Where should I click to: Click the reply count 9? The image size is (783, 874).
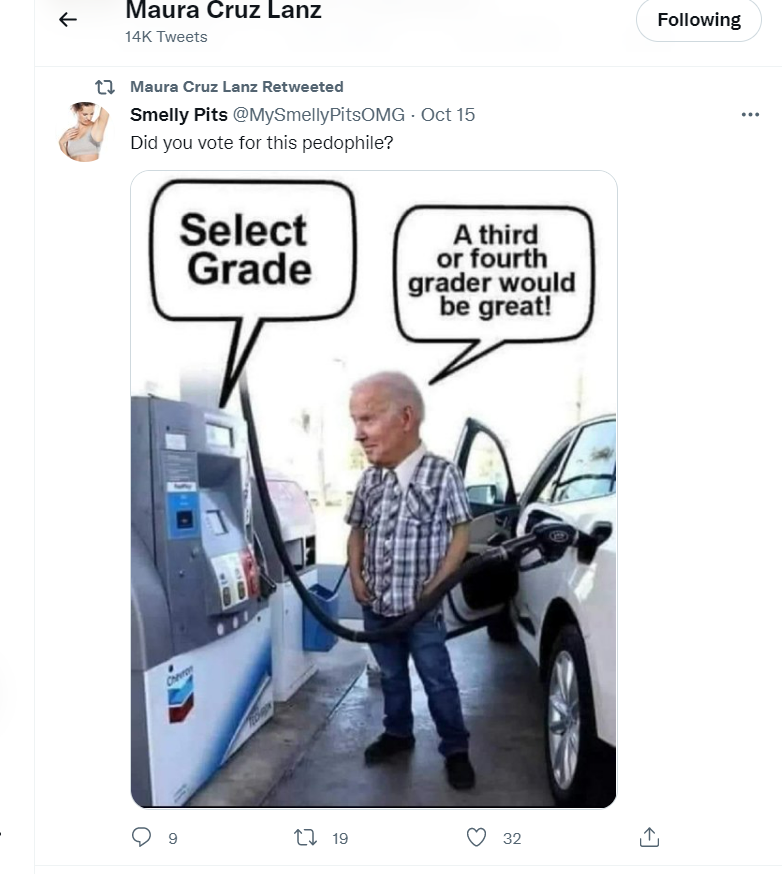point(173,839)
